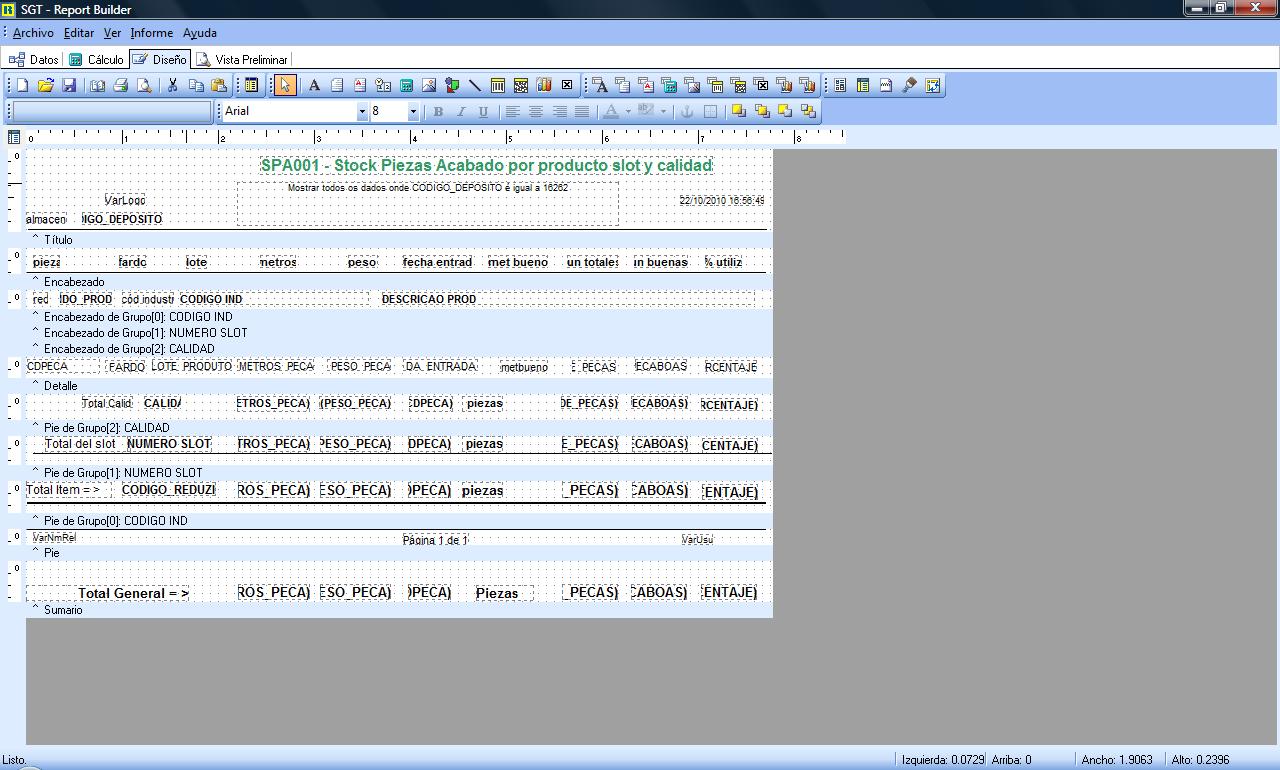Open the Informe menu
Screen dimensions: 1280x770
[151, 33]
